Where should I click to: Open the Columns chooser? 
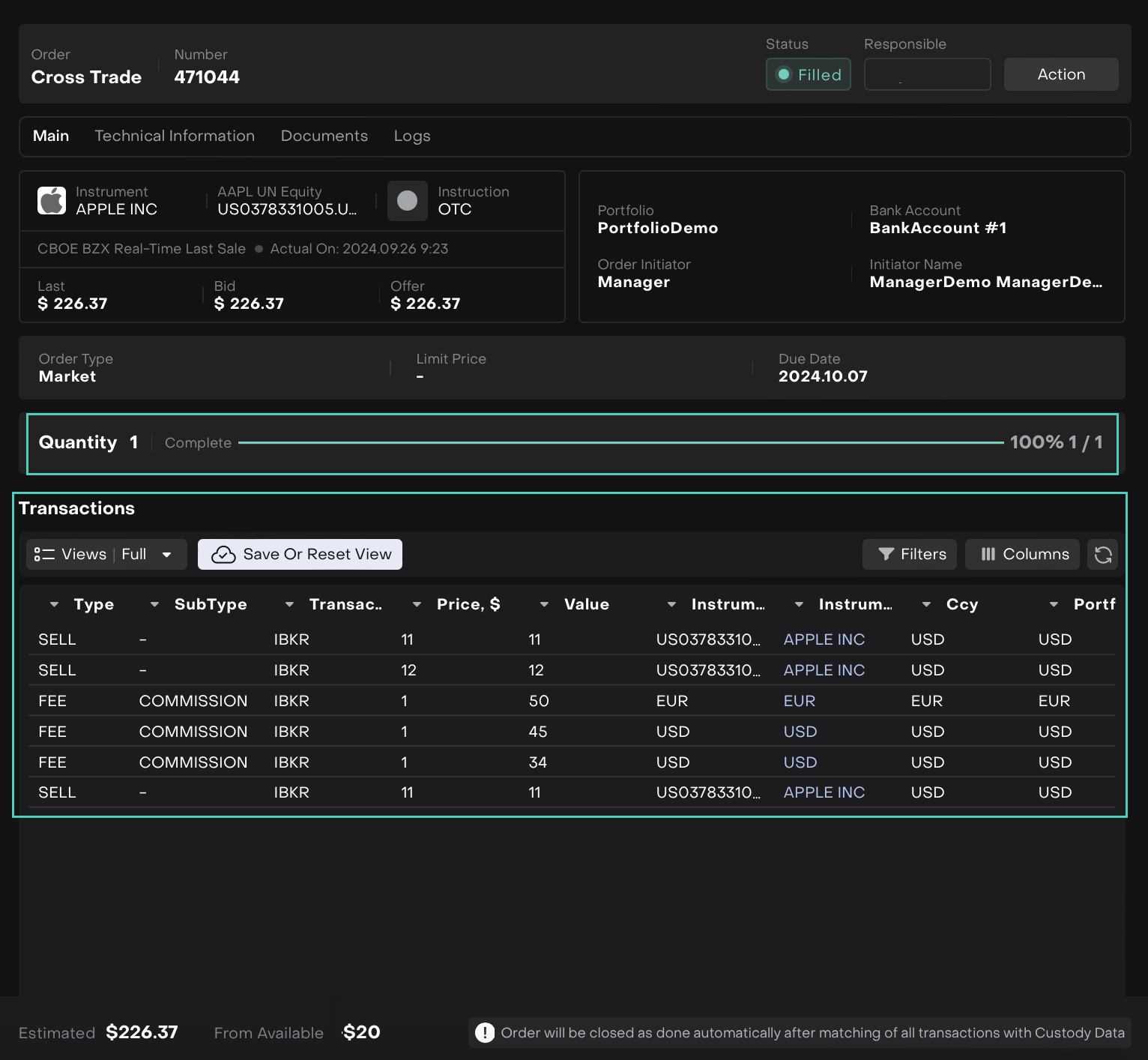pos(1022,555)
